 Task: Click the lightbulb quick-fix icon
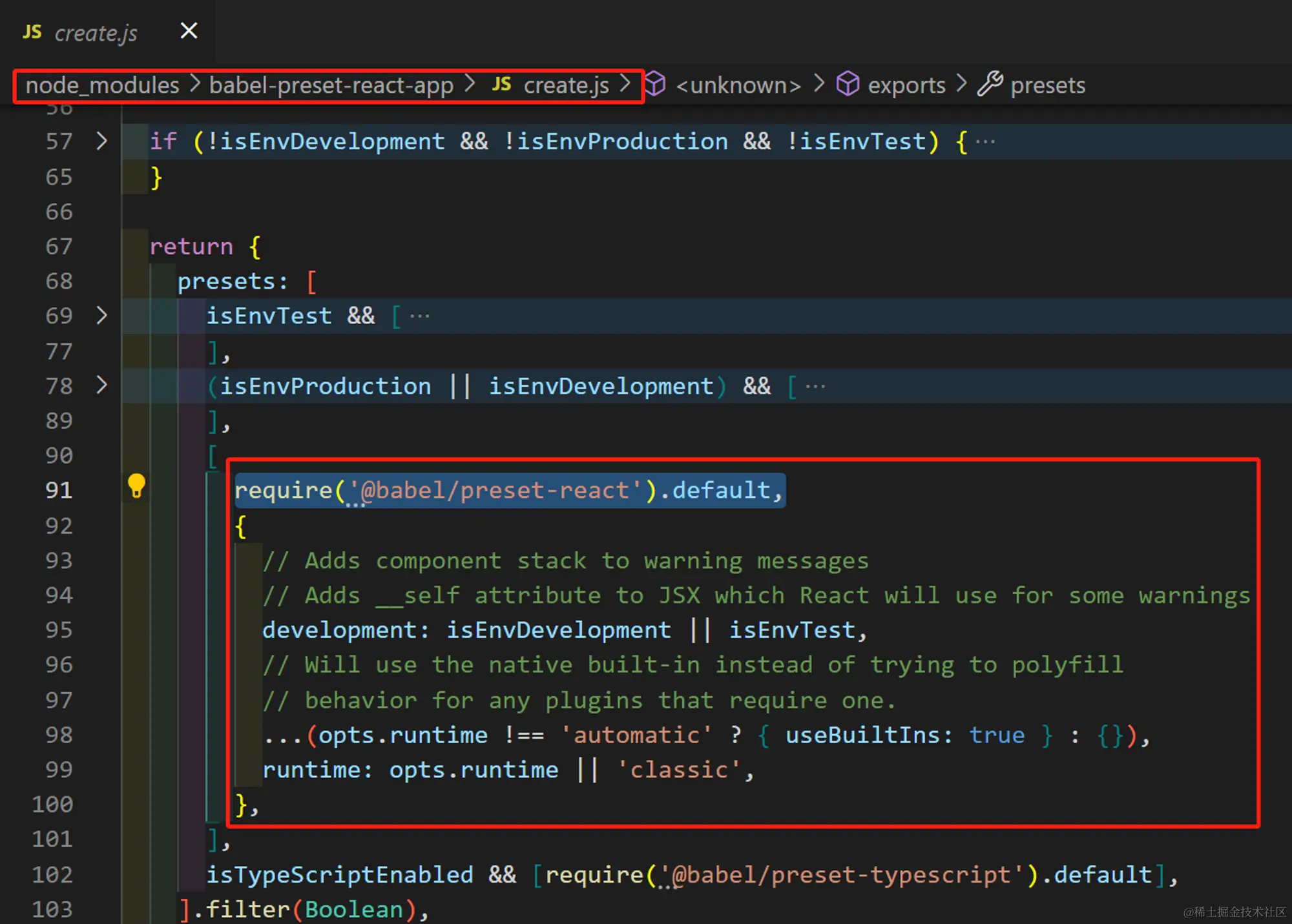coord(136,486)
